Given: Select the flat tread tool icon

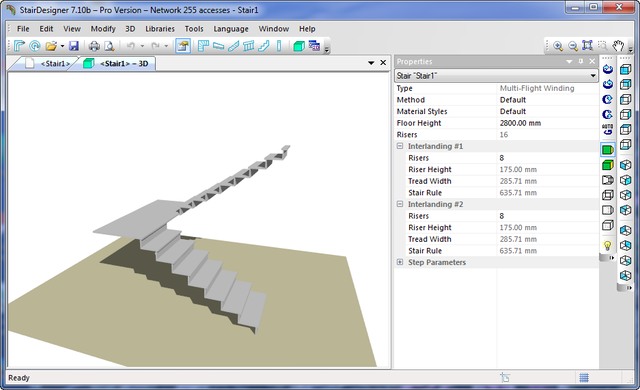Looking at the screenshot, I should (x=218, y=46).
